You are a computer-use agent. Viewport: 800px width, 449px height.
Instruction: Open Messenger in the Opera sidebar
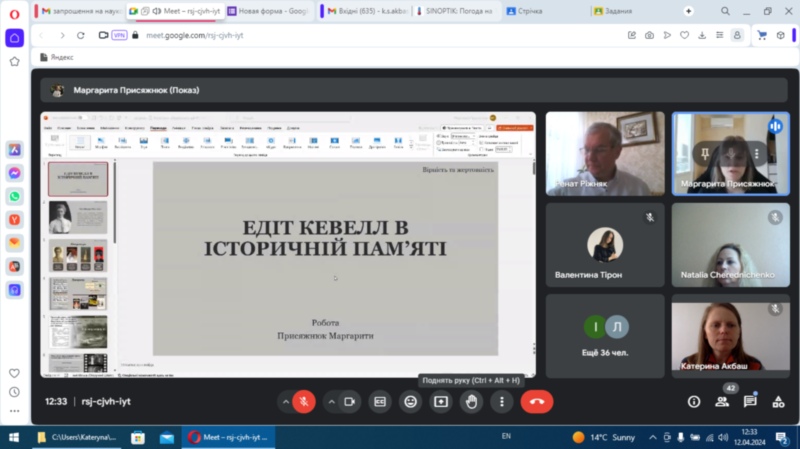[15, 172]
